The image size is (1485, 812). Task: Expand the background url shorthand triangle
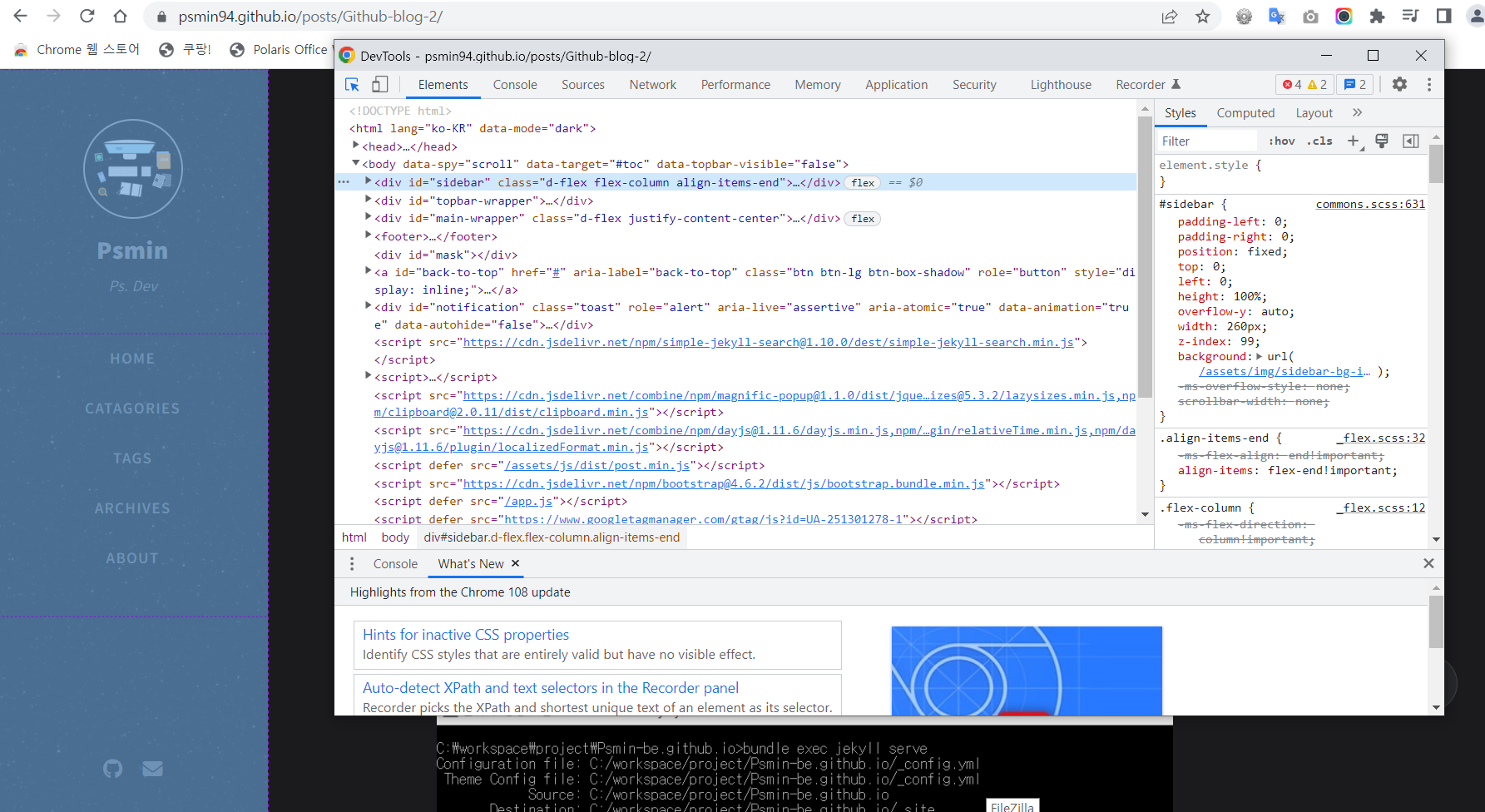pos(1260,356)
